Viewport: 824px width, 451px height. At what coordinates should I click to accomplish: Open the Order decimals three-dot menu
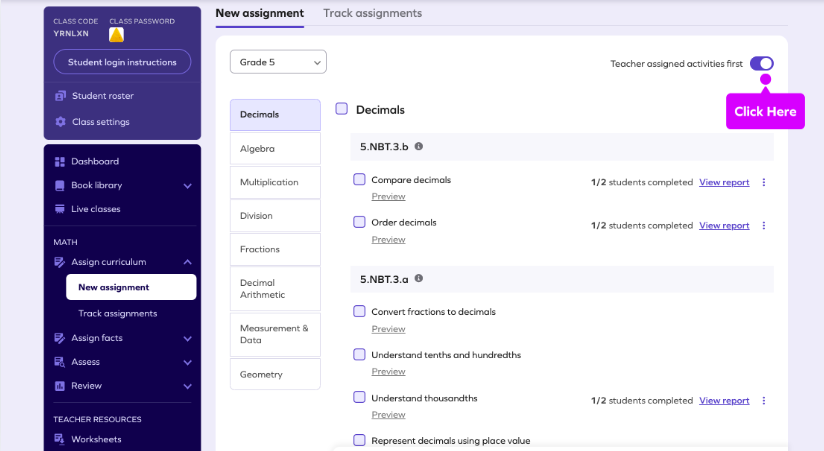coord(764,225)
